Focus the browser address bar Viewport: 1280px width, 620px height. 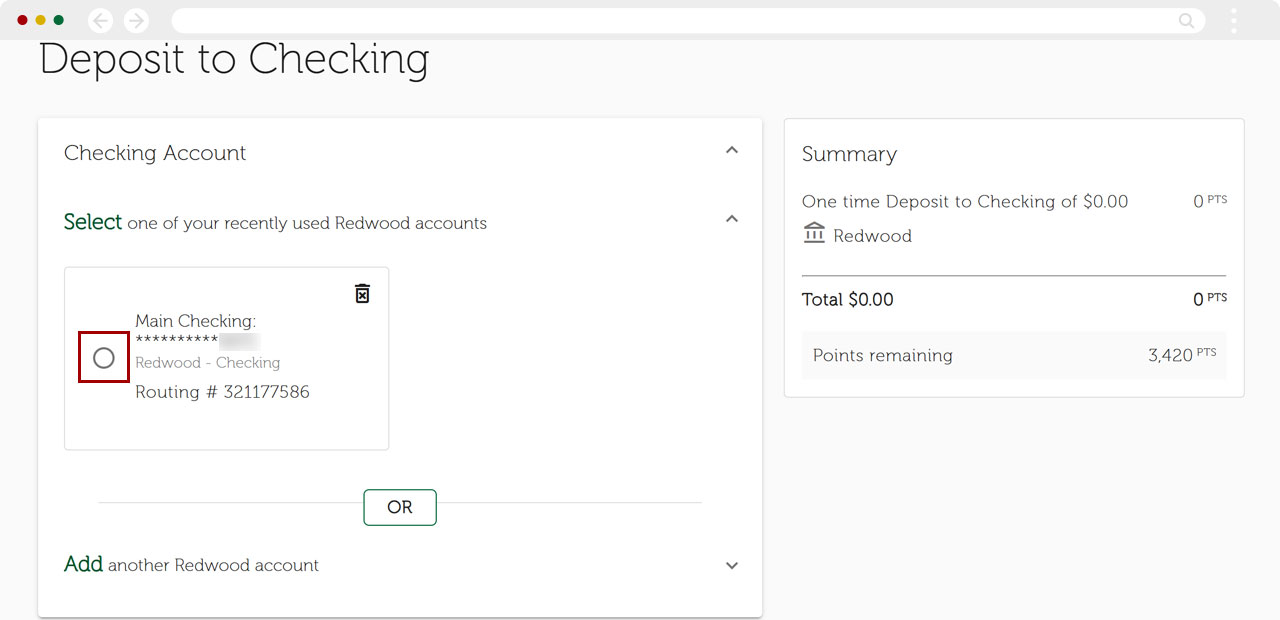pos(670,20)
